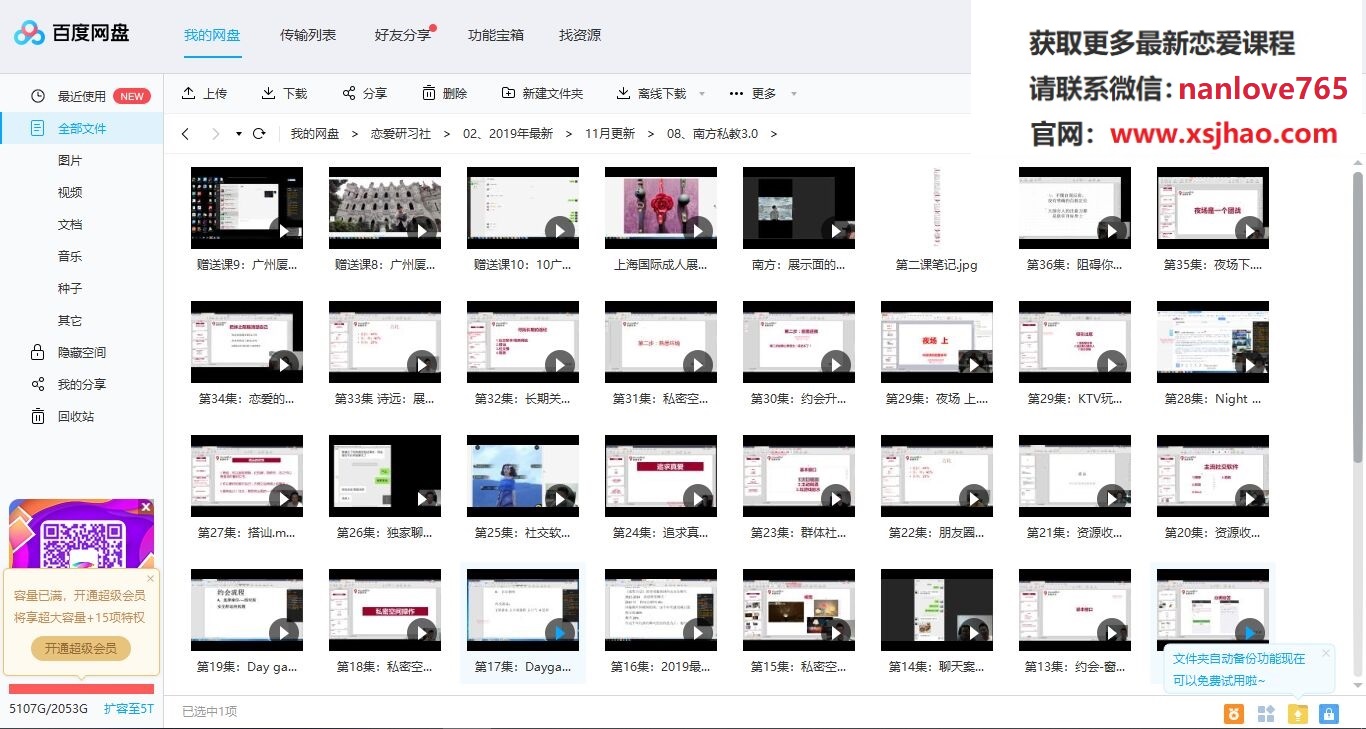Click the red storage capacity bar
This screenshot has width=1366, height=729.
coord(81,689)
